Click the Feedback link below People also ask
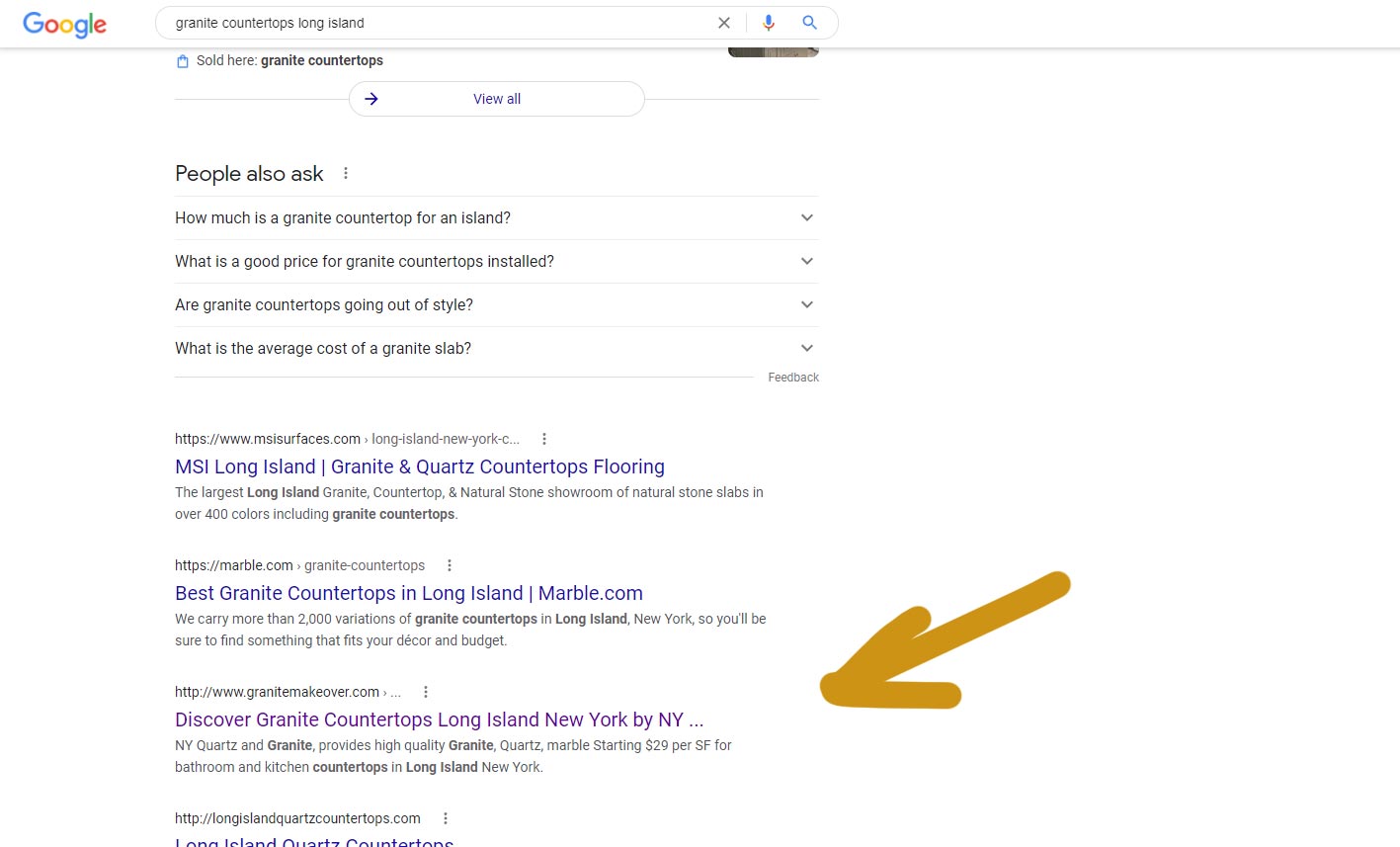This screenshot has width=1400, height=847. coord(793,378)
